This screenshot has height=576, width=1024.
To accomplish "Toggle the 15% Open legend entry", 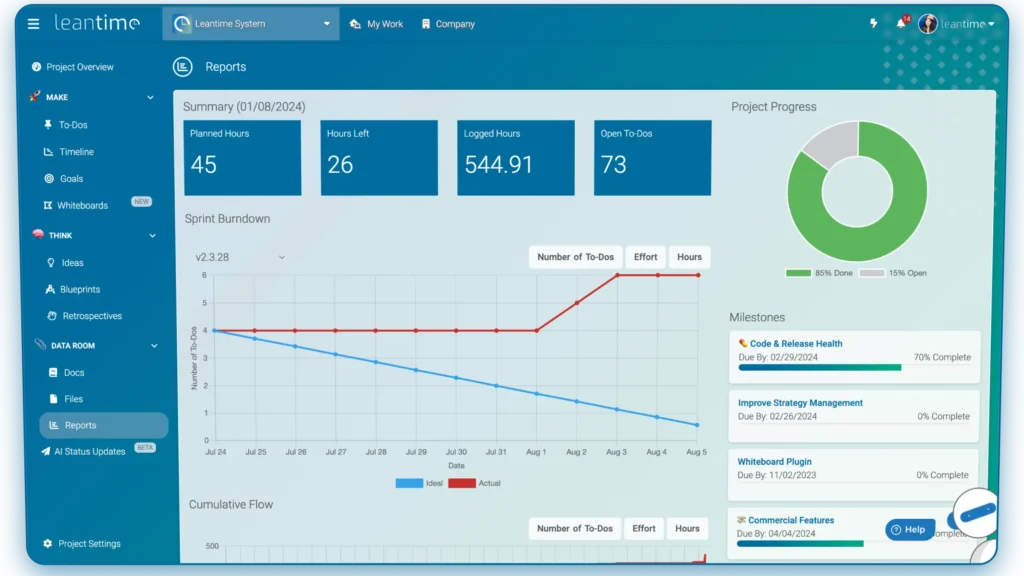I will (x=893, y=273).
